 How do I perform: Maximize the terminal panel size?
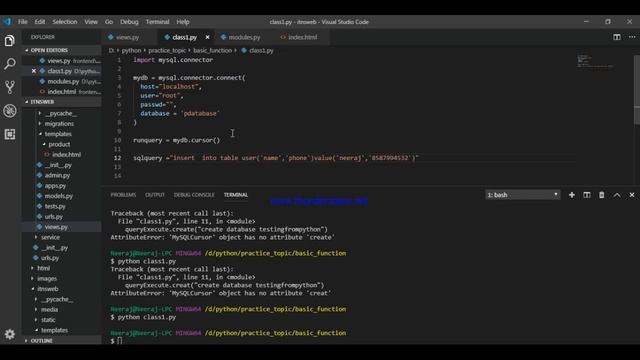coord(617,195)
